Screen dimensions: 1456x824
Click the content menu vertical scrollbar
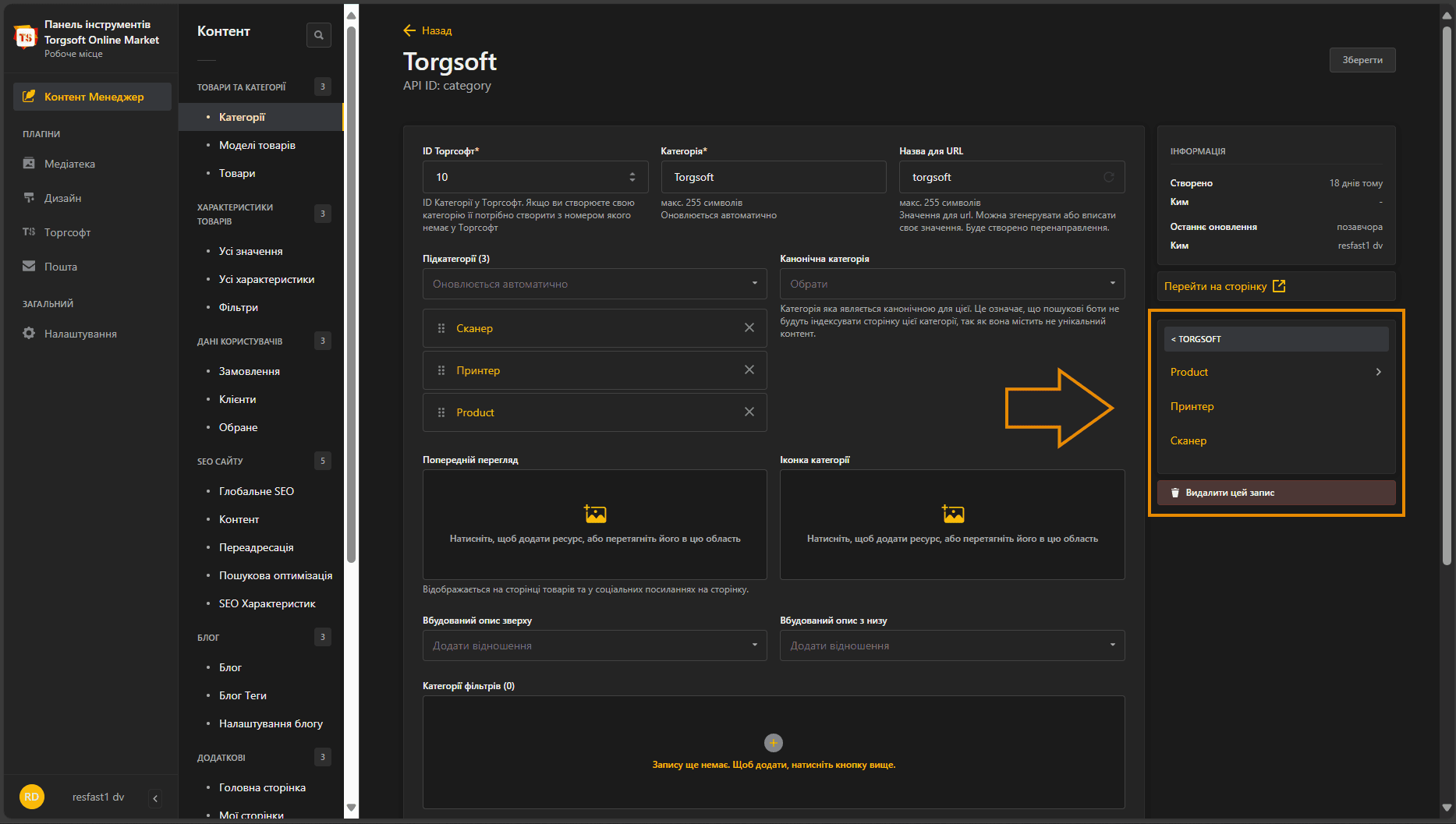(x=351, y=296)
